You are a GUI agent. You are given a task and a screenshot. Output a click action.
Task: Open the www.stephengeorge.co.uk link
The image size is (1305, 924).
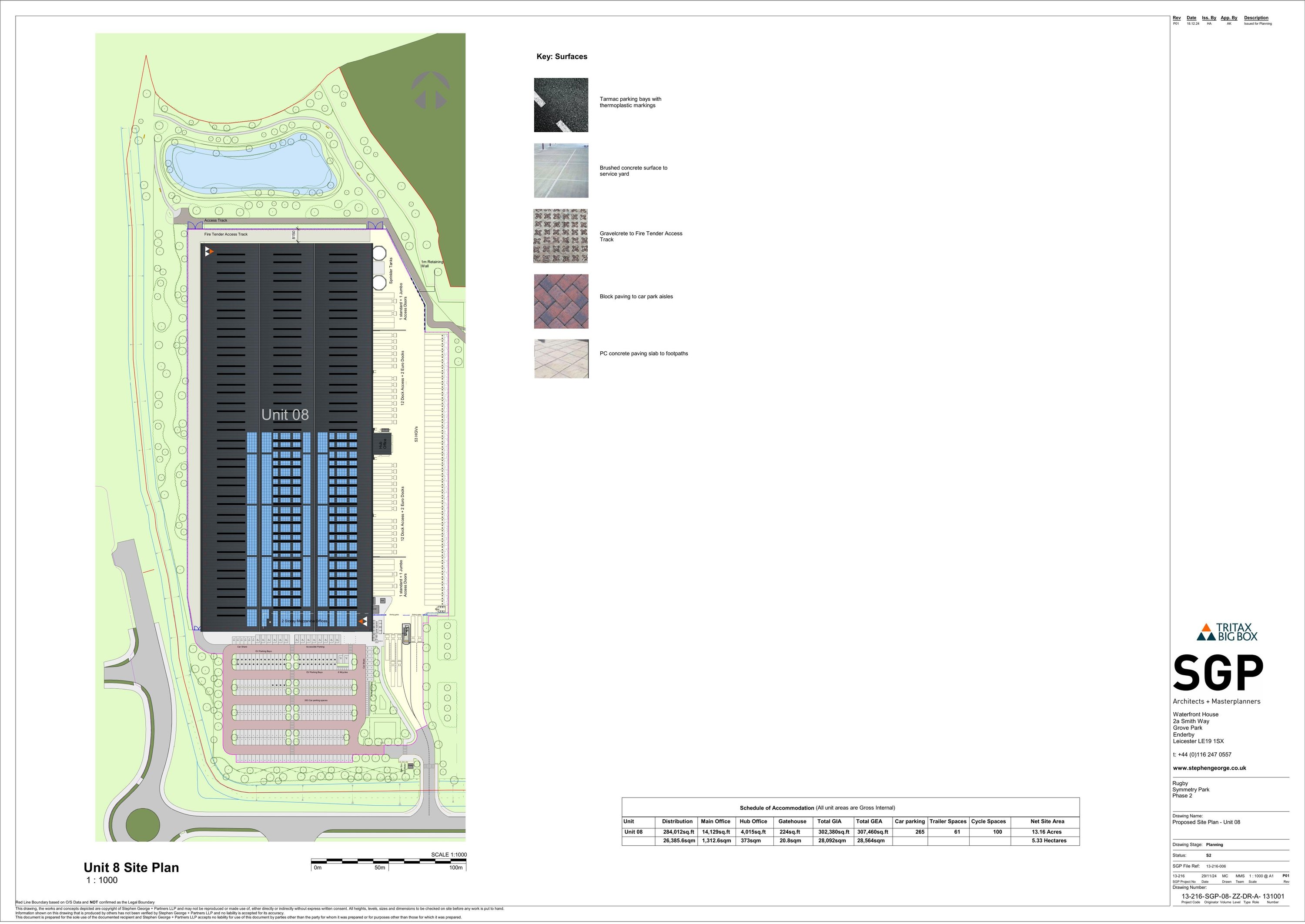[1209, 768]
